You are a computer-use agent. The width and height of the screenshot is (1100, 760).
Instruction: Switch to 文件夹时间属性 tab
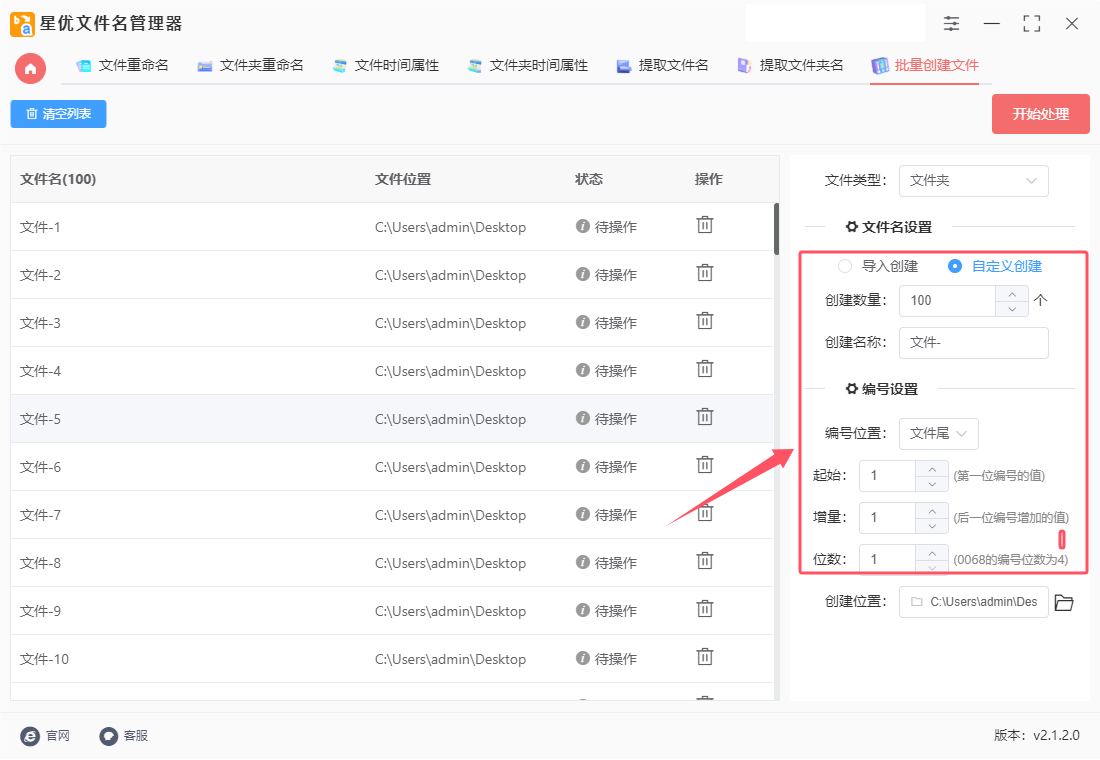pyautogui.click(x=528, y=65)
